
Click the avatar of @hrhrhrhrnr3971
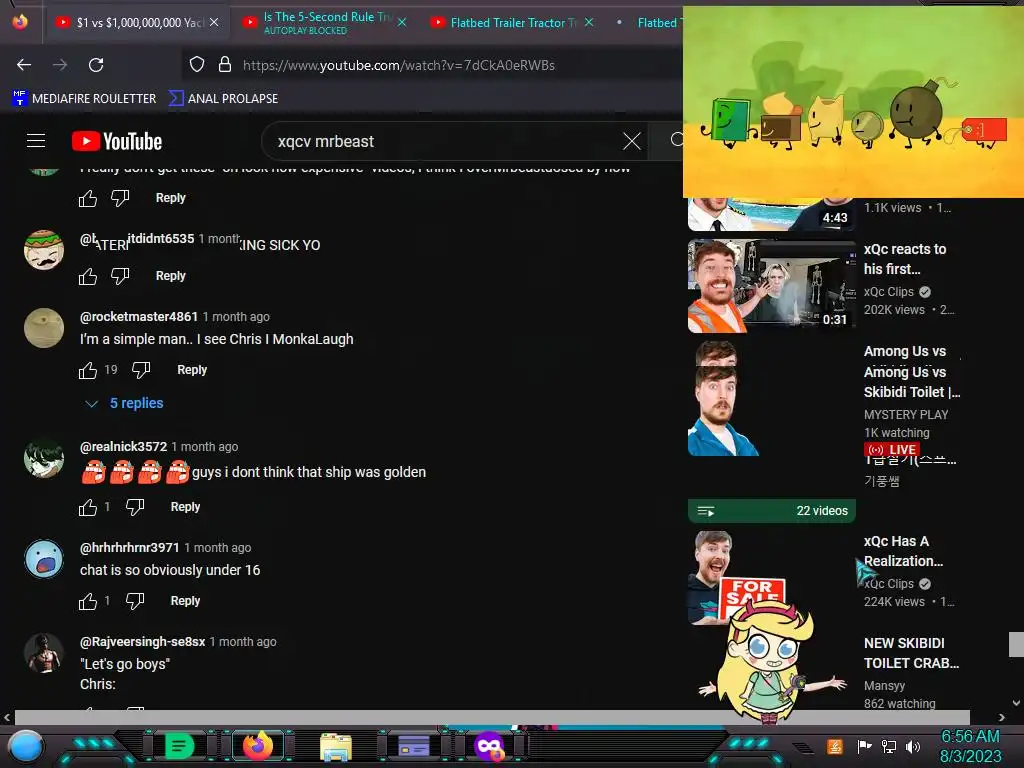(x=44, y=559)
